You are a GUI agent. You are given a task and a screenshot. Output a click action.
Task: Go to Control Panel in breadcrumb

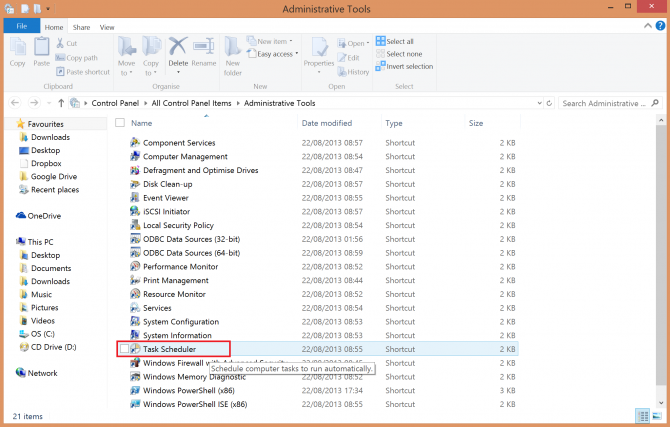click(x=115, y=103)
